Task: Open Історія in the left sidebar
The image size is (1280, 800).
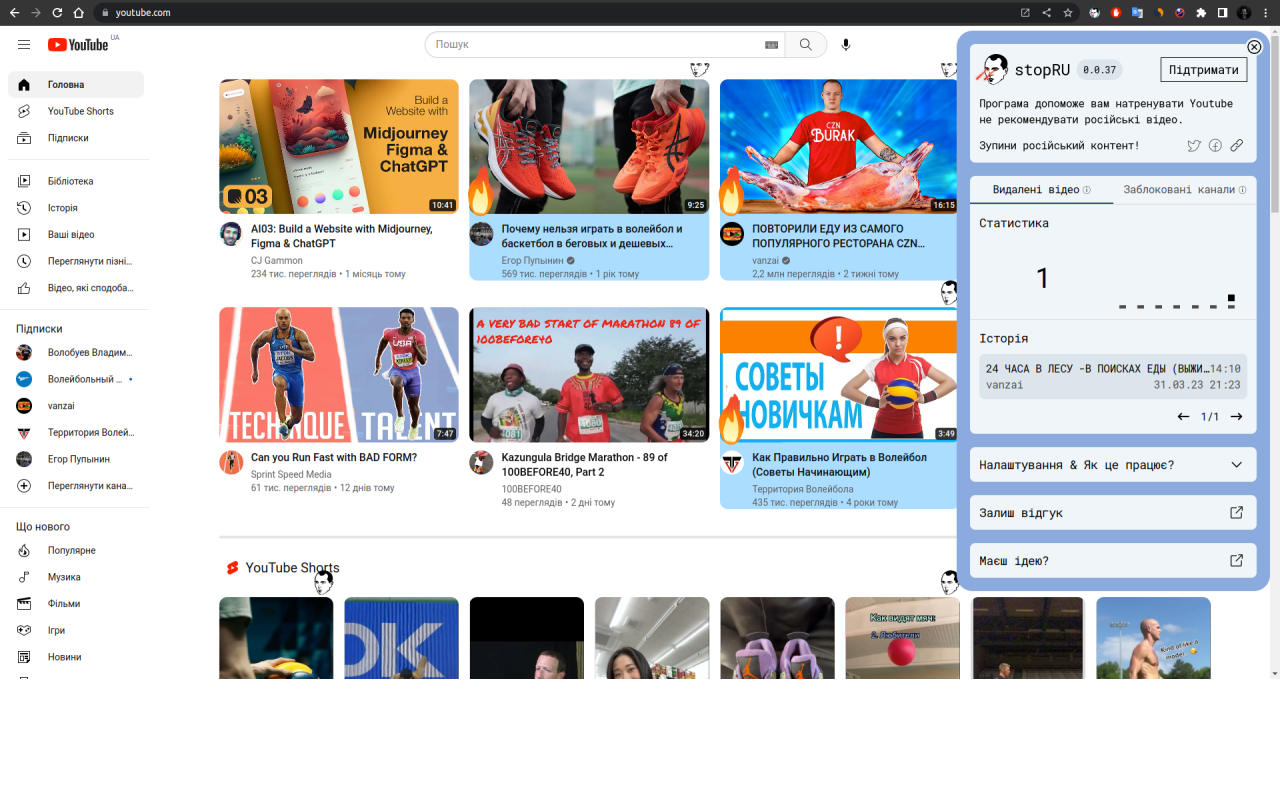Action: tap(62, 208)
